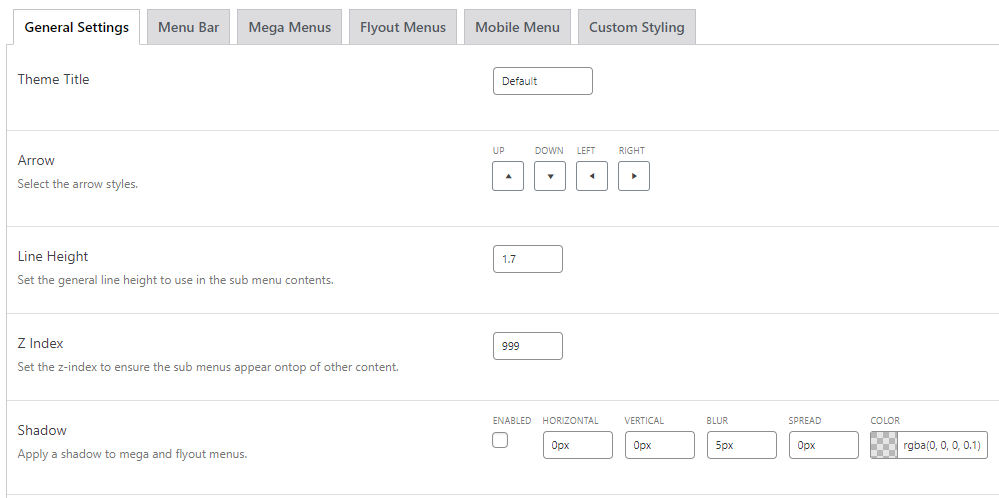Open the Custom Styling tab
The image size is (999, 498).
637,27
